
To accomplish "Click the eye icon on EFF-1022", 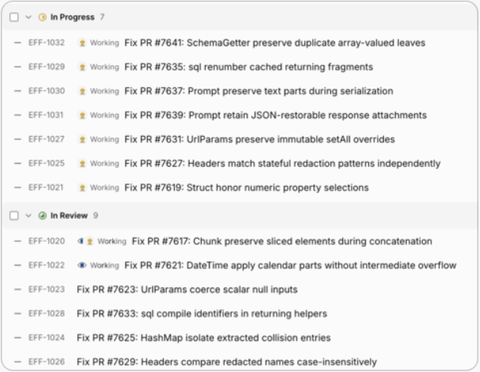I will click(x=82, y=265).
